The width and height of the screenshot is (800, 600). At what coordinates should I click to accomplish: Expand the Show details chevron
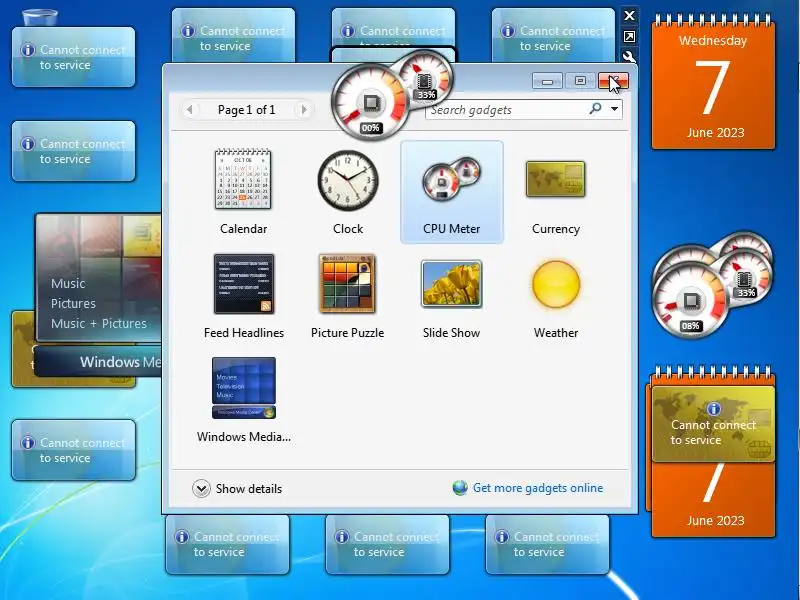coord(201,488)
